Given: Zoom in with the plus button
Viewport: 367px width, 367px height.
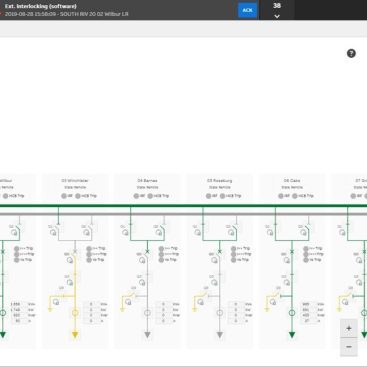Looking at the screenshot, I should tap(349, 328).
